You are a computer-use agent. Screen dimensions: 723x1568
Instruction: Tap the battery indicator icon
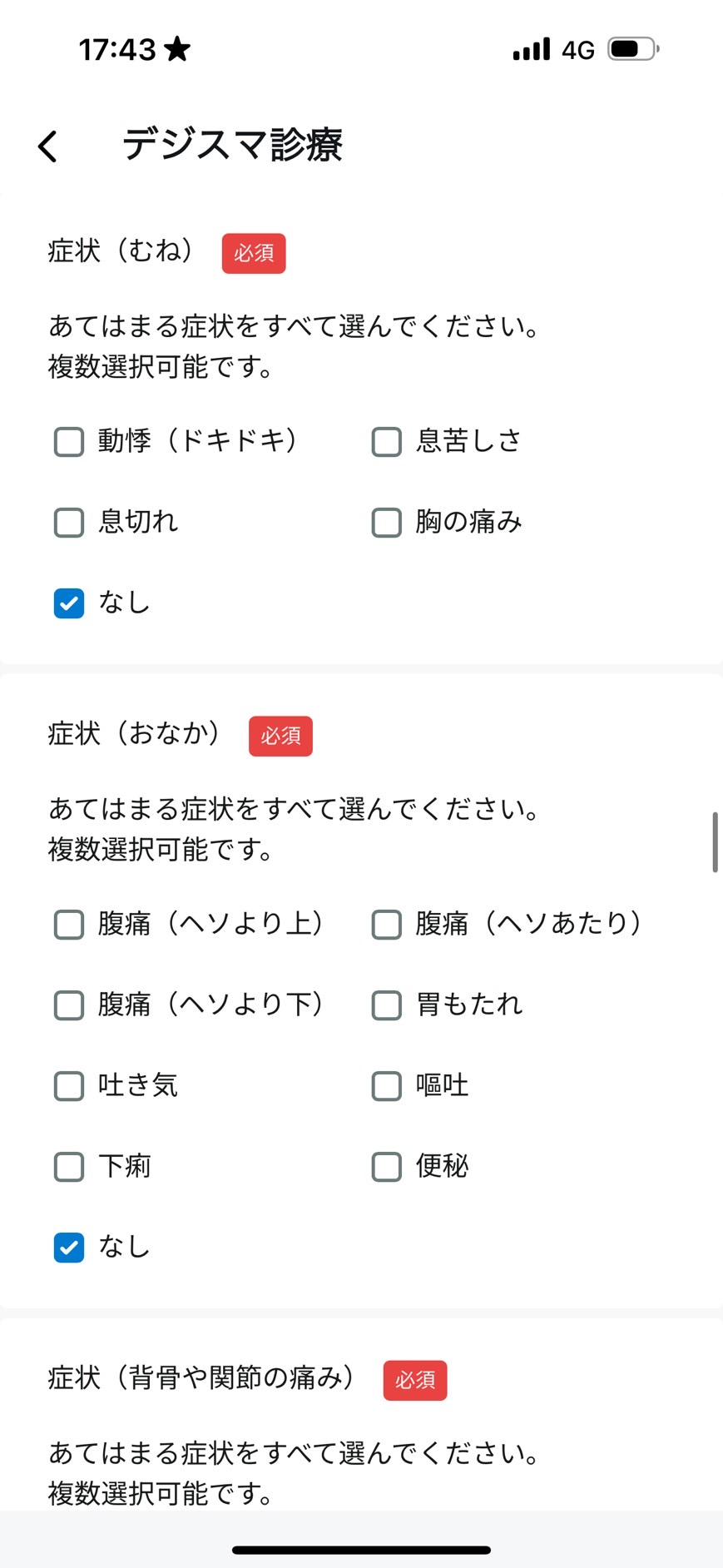[x=634, y=49]
